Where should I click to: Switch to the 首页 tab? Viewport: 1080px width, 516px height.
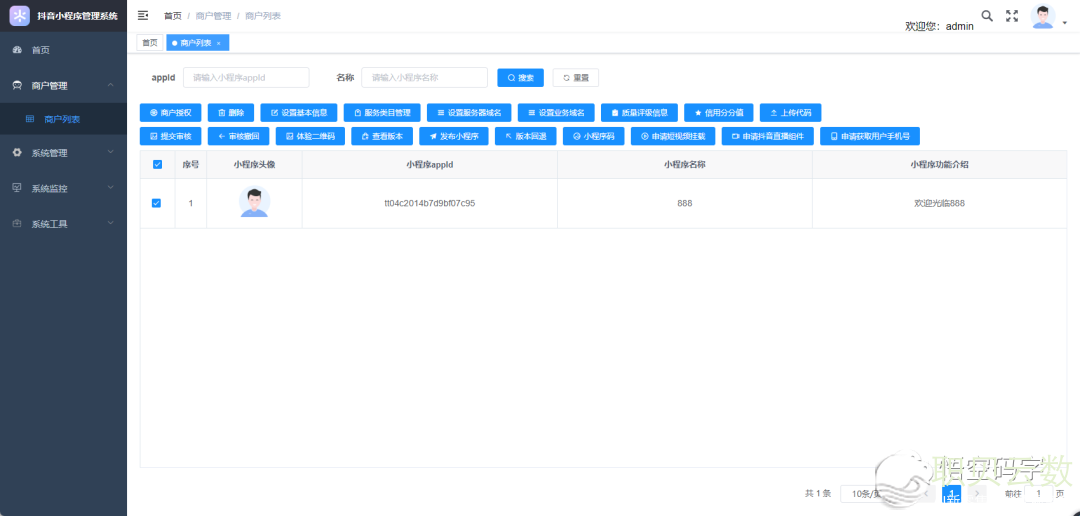[149, 43]
